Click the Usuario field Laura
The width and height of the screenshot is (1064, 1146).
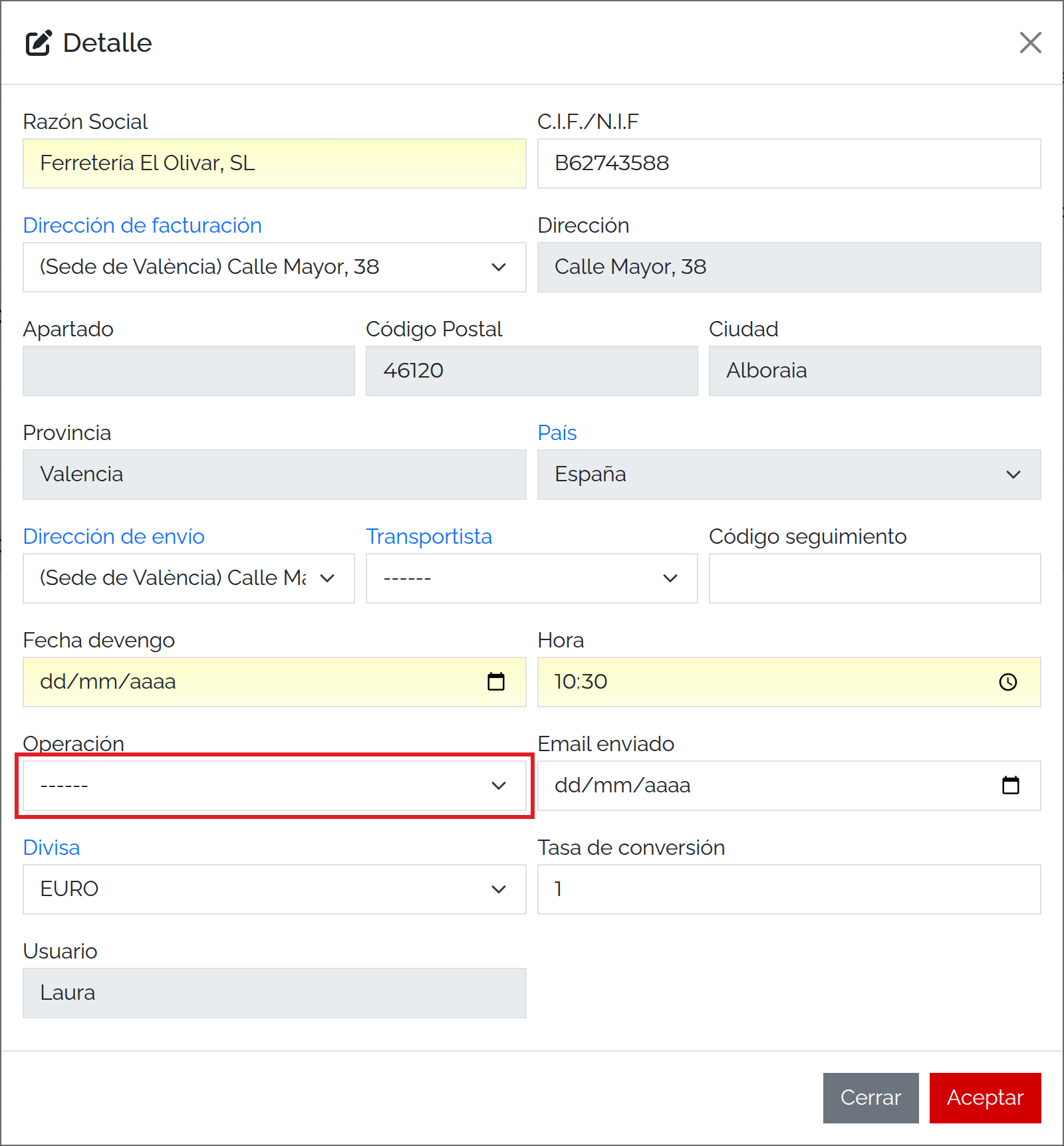[275, 993]
